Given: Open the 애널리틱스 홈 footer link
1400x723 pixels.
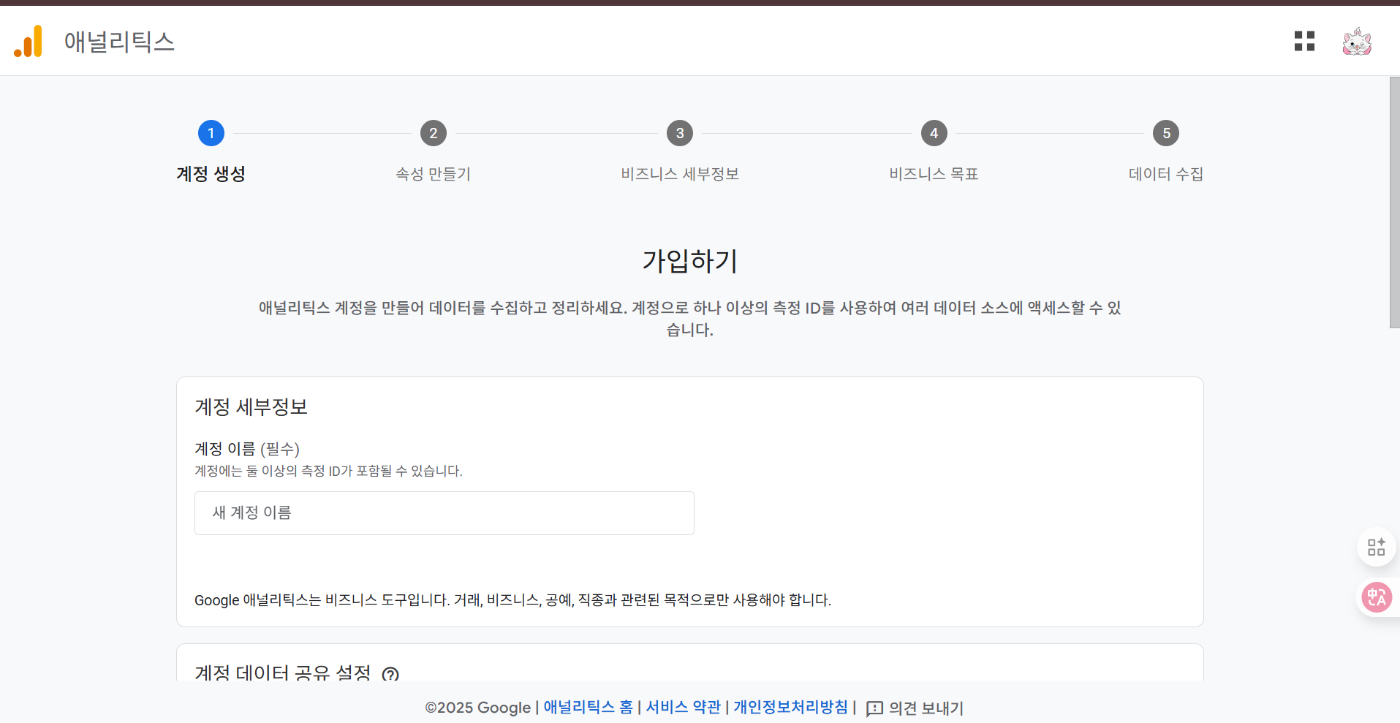Looking at the screenshot, I should point(588,707).
